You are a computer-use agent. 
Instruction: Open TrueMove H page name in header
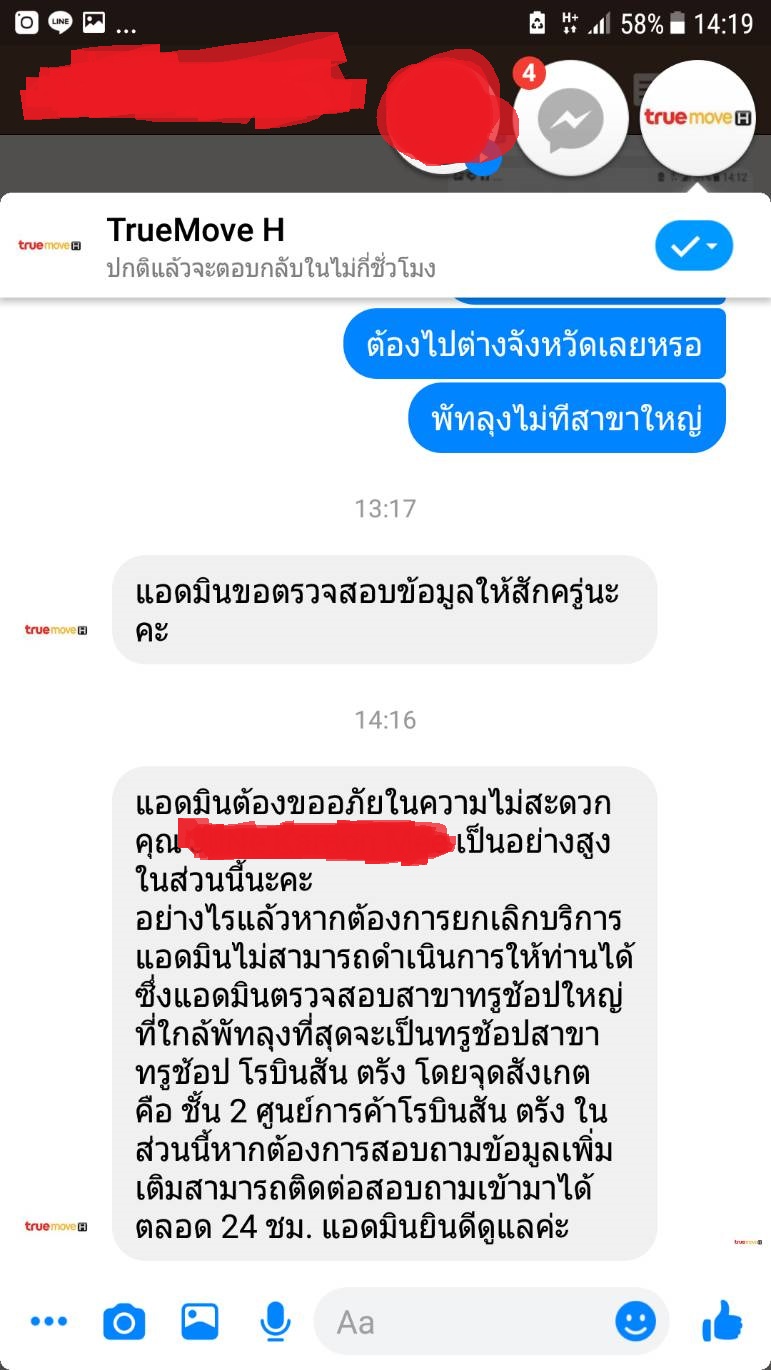[x=196, y=230]
